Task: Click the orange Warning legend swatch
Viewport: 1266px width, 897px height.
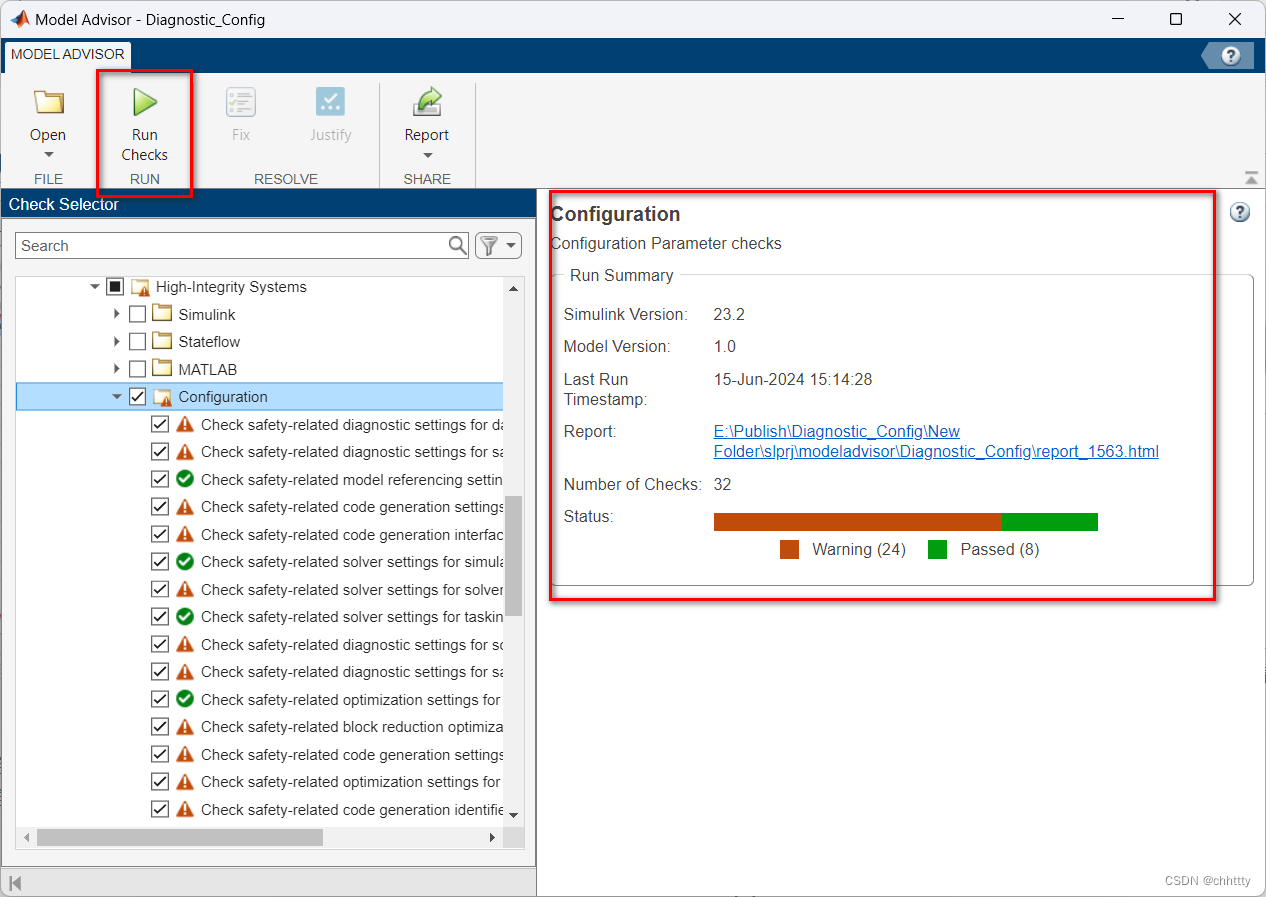Action: tap(790, 549)
